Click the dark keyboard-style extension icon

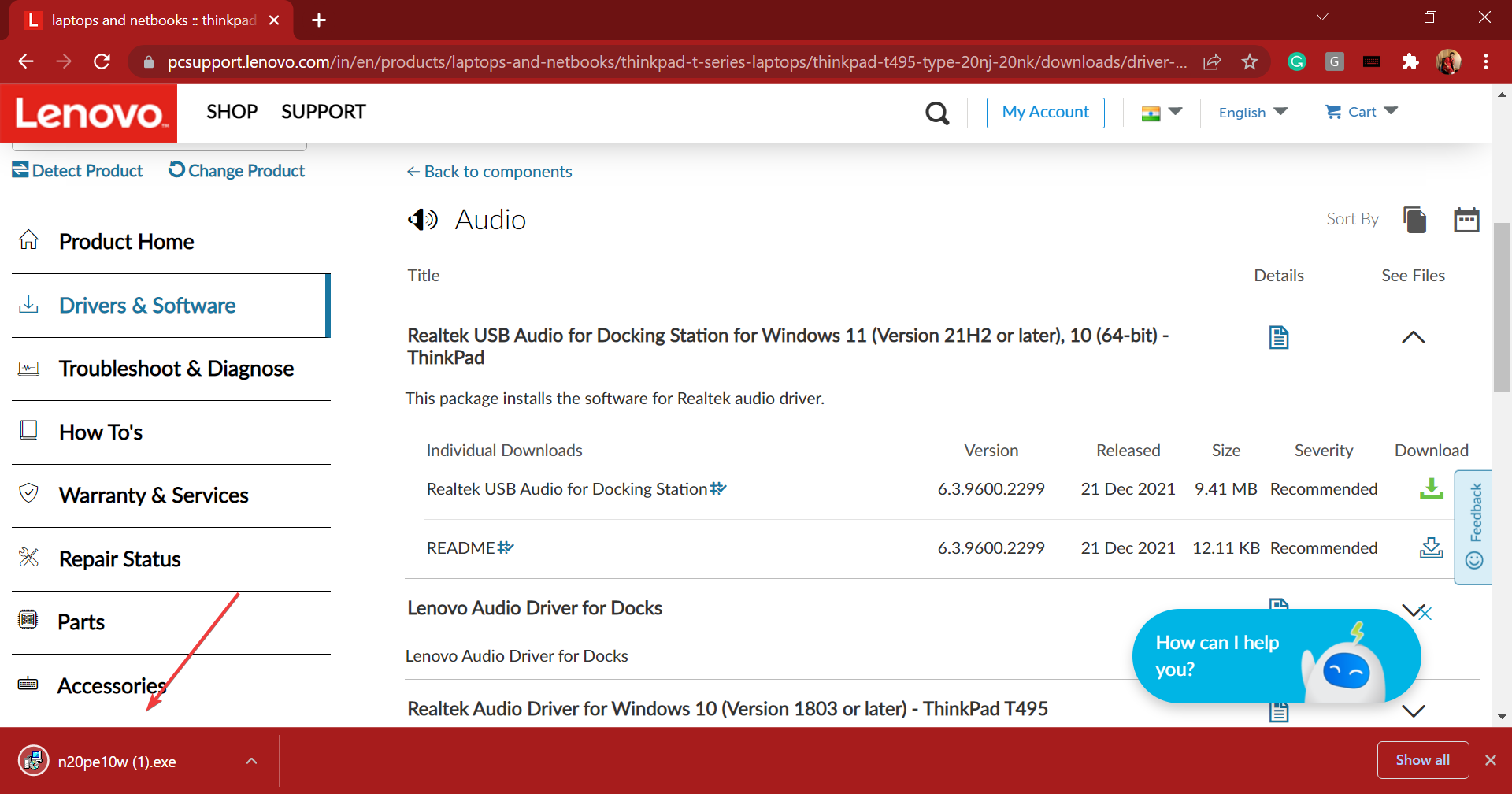pyautogui.click(x=1372, y=61)
